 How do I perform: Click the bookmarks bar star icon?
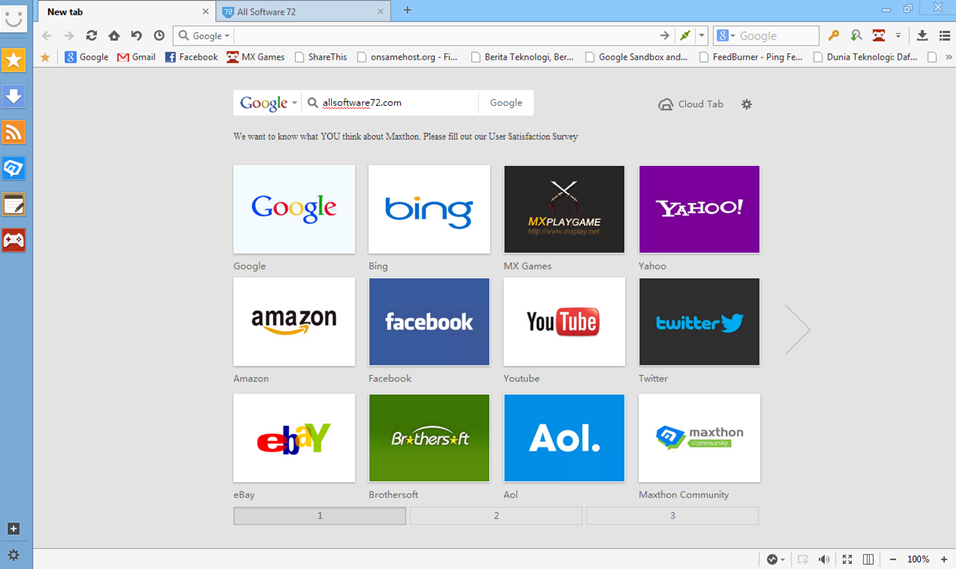coord(45,57)
